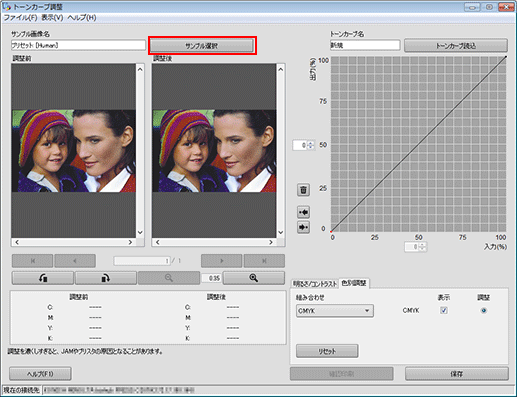This screenshot has height=397, width=517.
Task: Click the トーンカーブ名 input field
Action: tap(365, 45)
